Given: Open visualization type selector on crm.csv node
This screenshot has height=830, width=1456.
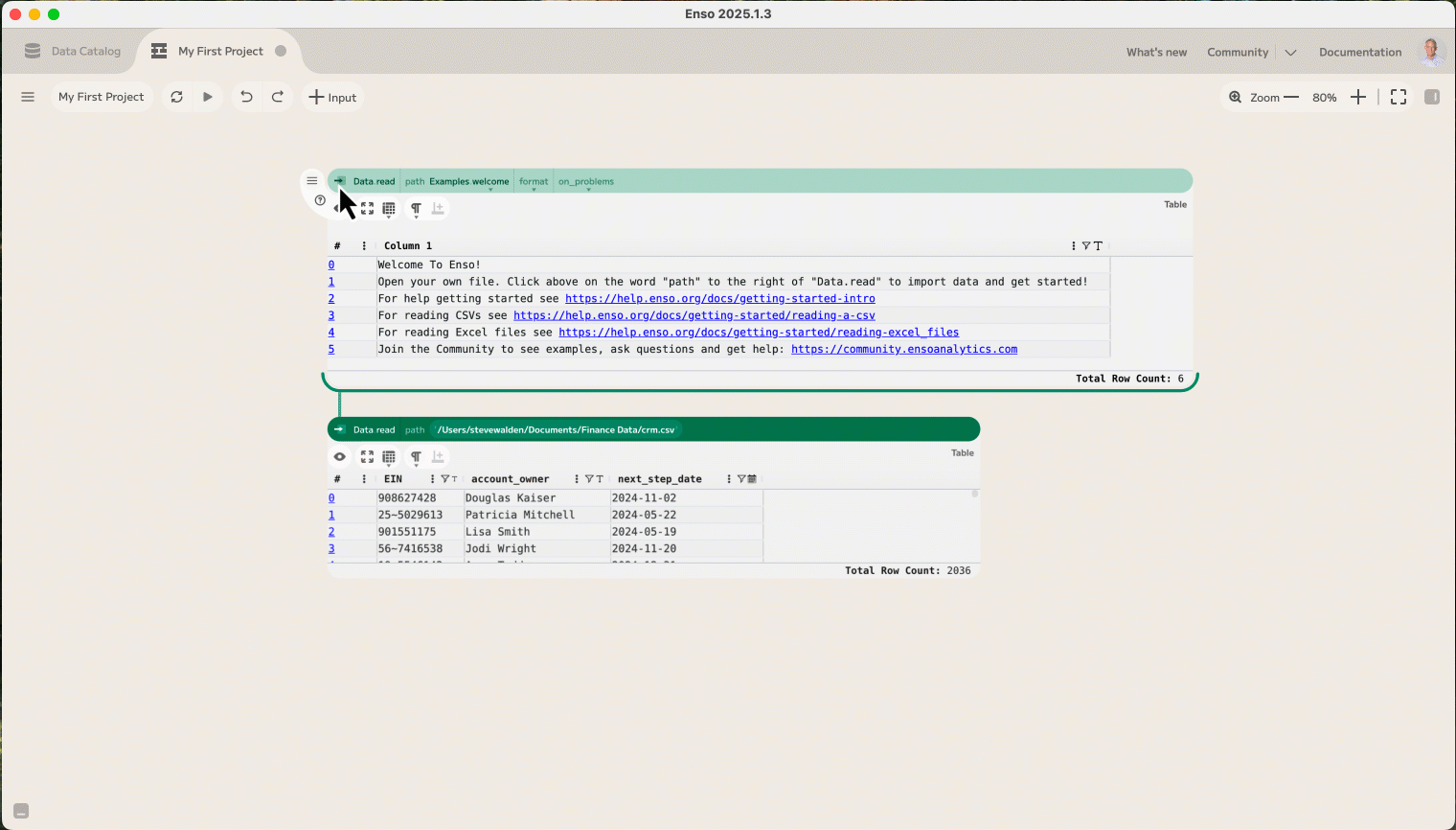Looking at the screenshot, I should 389,457.
